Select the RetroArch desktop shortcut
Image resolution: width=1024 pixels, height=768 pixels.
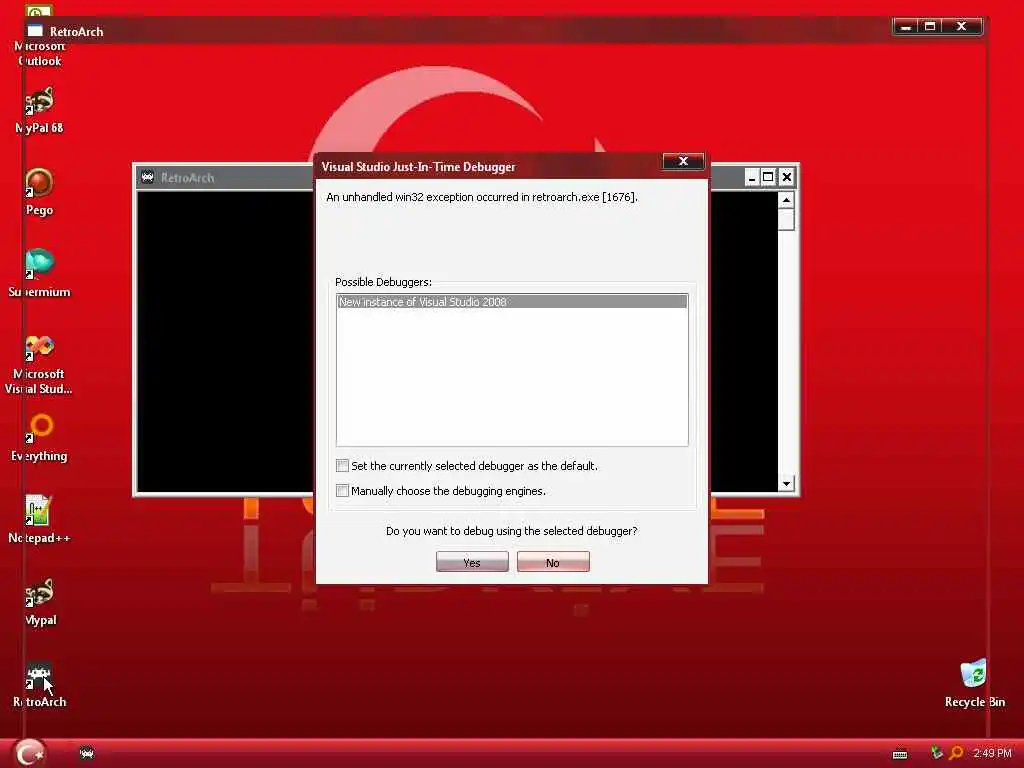coord(39,684)
